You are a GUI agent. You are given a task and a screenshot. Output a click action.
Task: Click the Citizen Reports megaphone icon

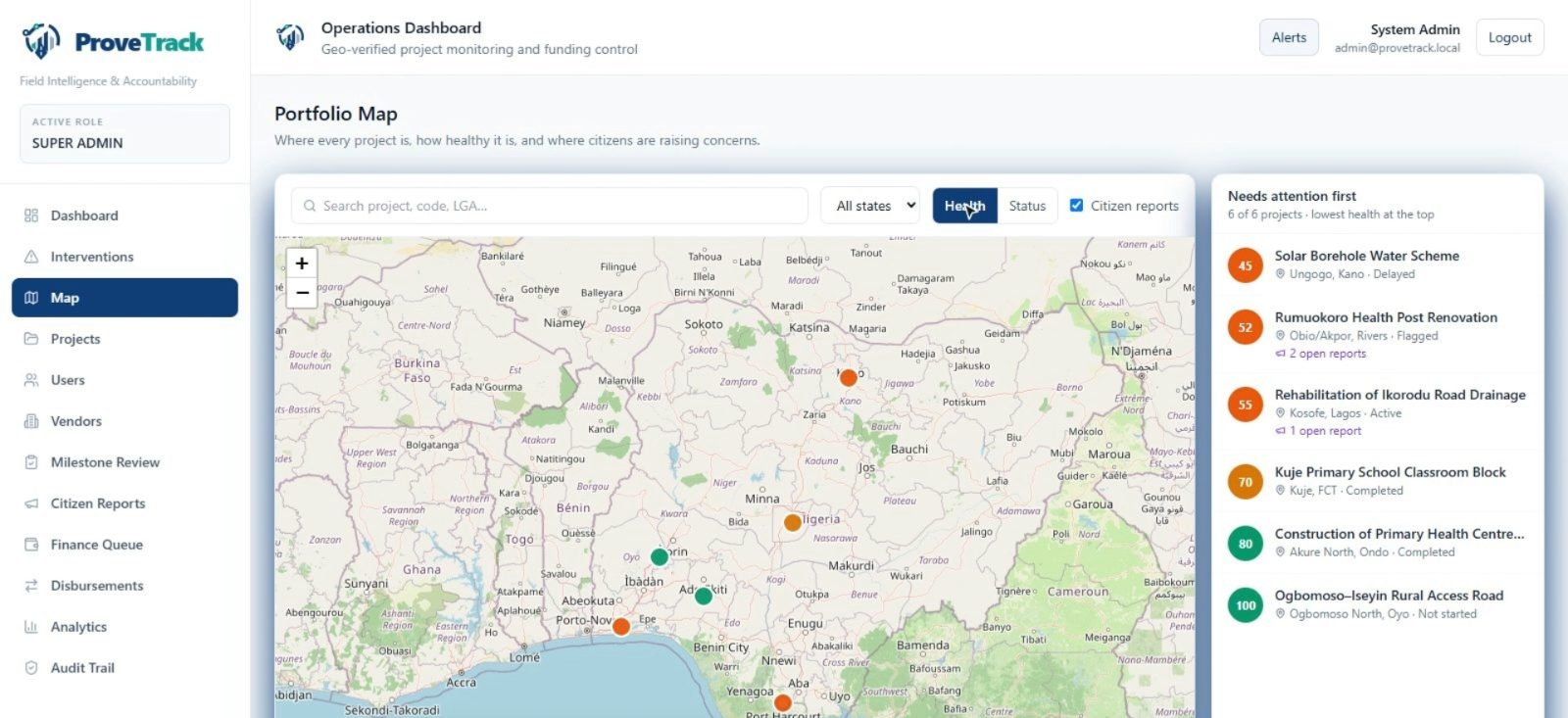pos(31,503)
